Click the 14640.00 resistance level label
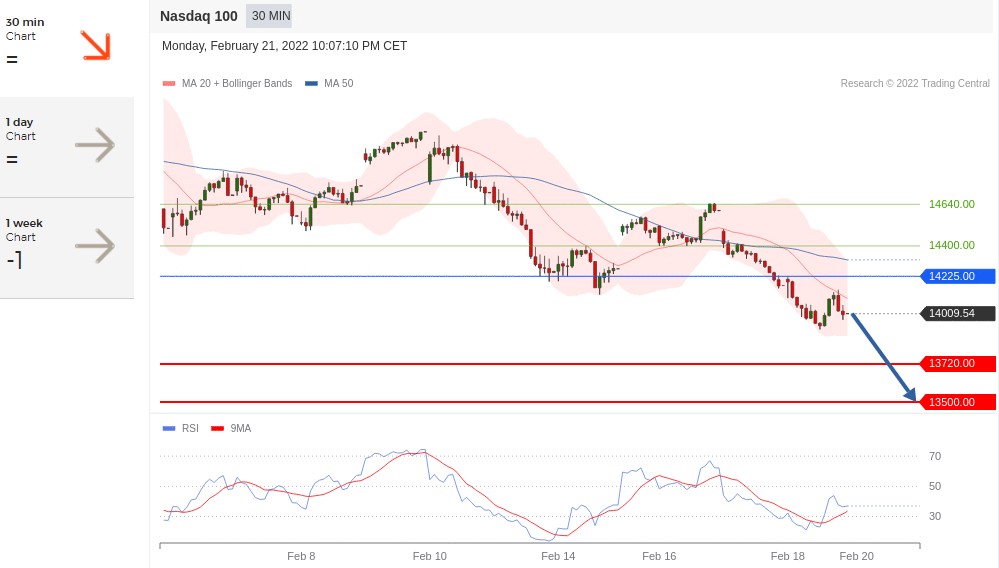Image resolution: width=999 pixels, height=568 pixels. tap(952, 204)
